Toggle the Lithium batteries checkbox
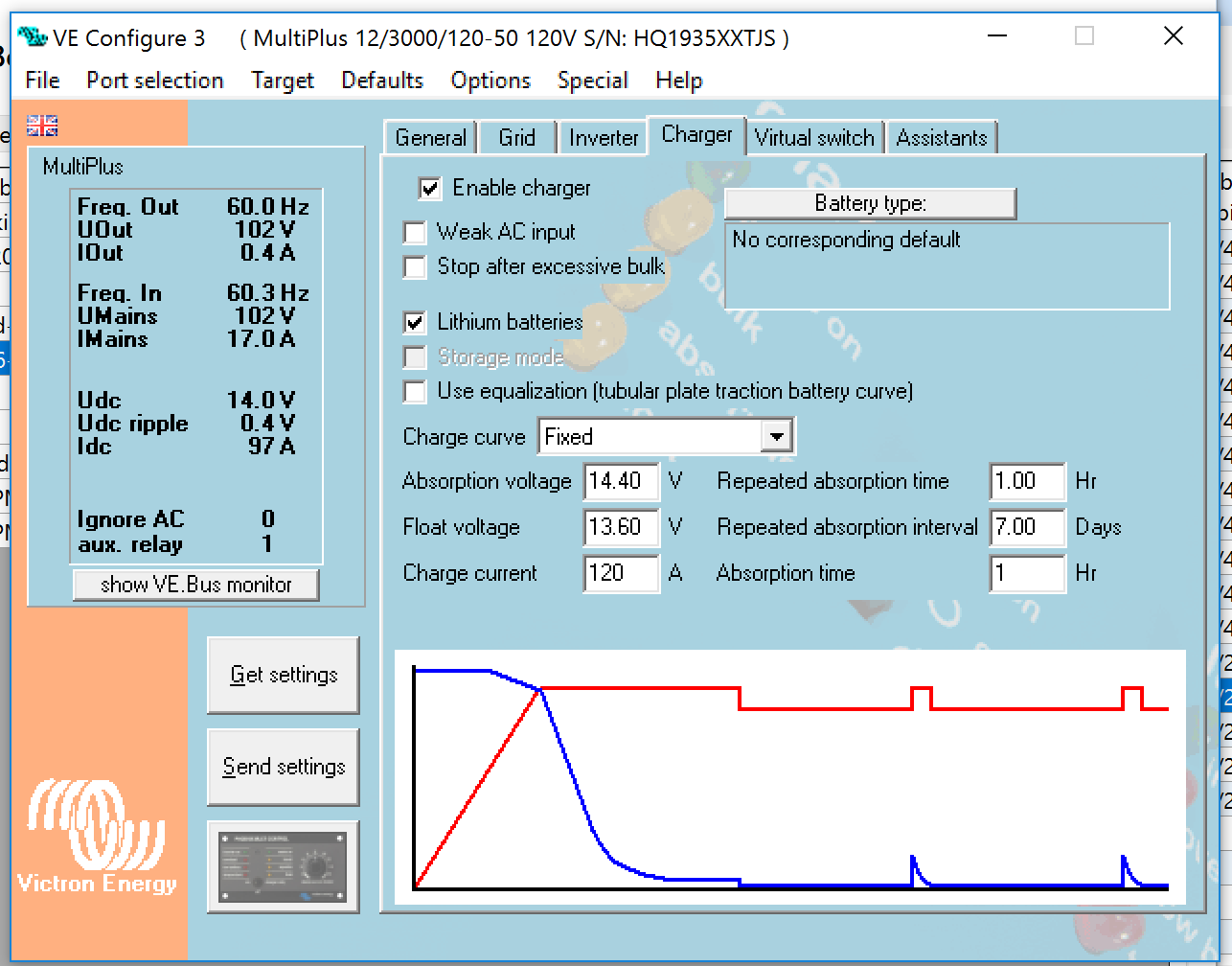The height and width of the screenshot is (966, 1232). point(415,323)
